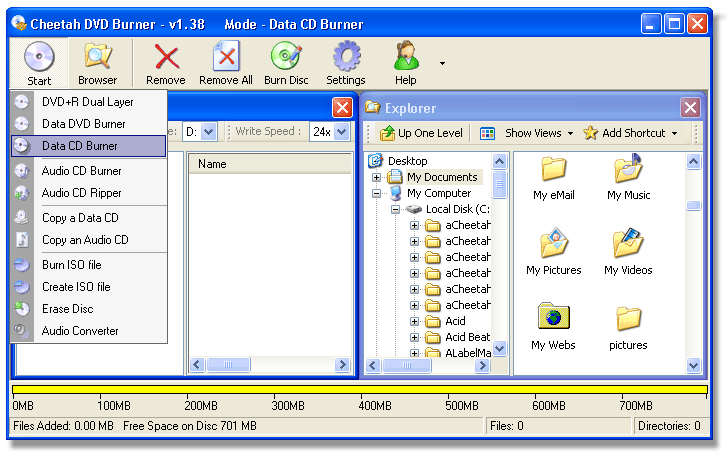The image size is (728, 458).
Task: Open the My eMail folder icon
Action: [x=553, y=179]
